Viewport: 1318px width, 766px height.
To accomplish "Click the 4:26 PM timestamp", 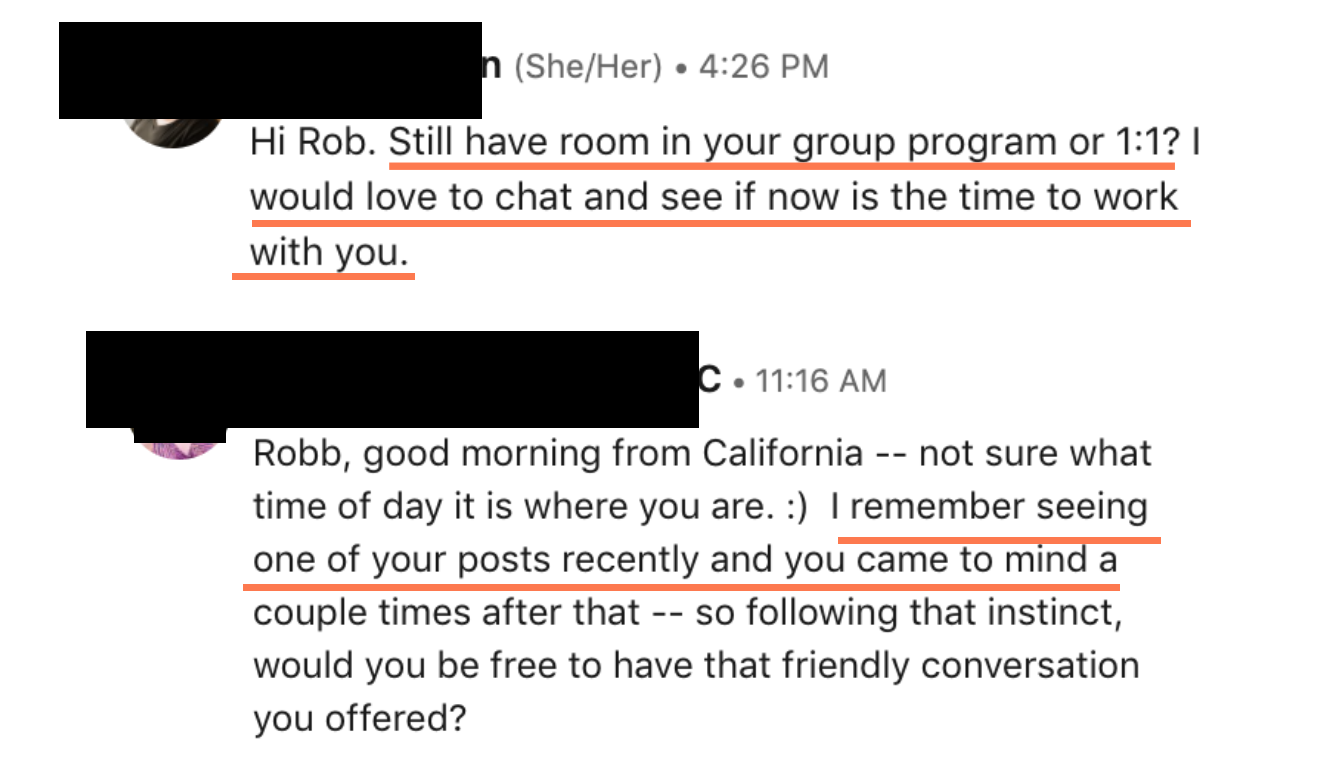I will point(763,67).
